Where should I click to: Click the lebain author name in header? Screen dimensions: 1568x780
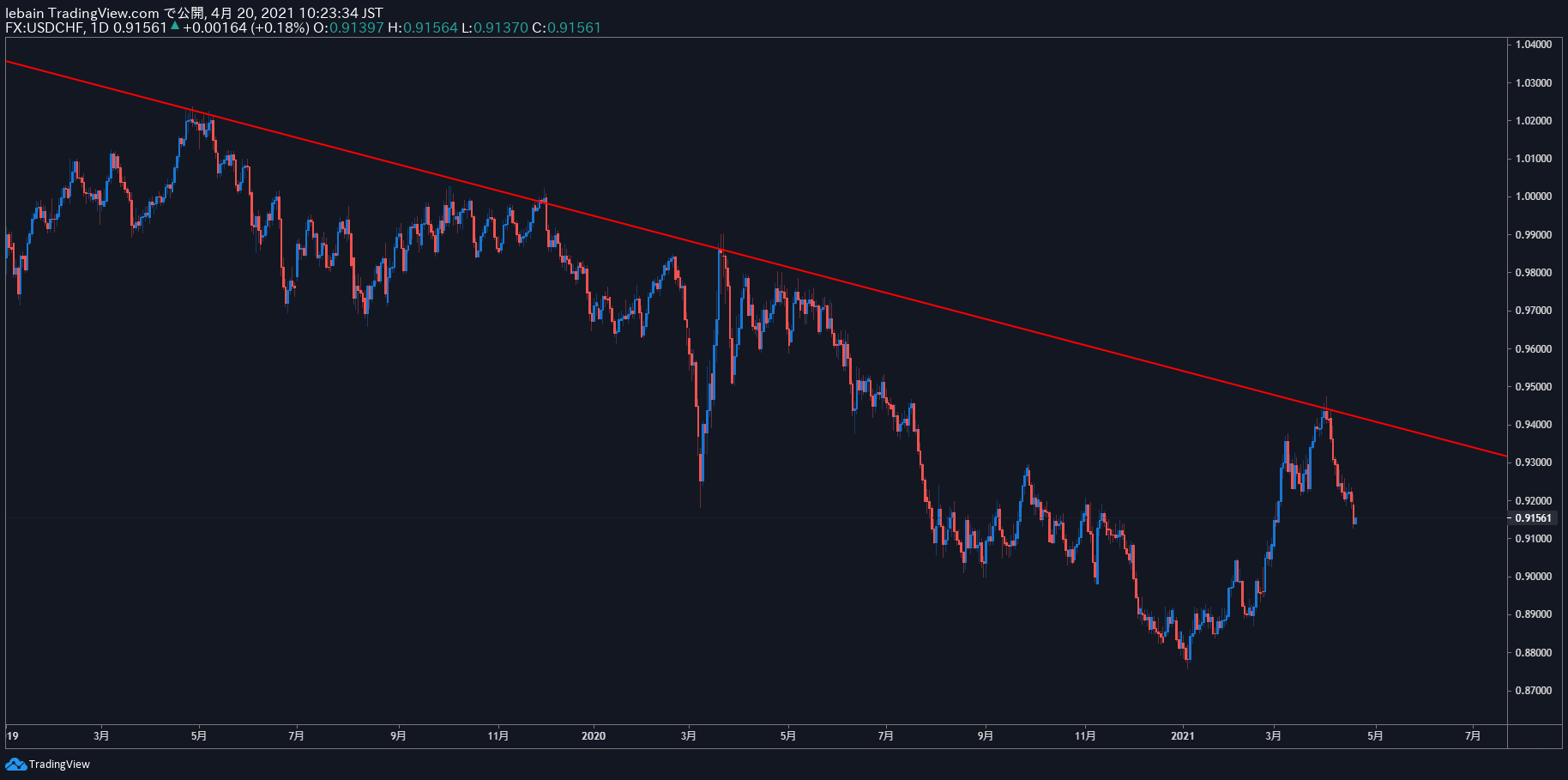click(25, 13)
